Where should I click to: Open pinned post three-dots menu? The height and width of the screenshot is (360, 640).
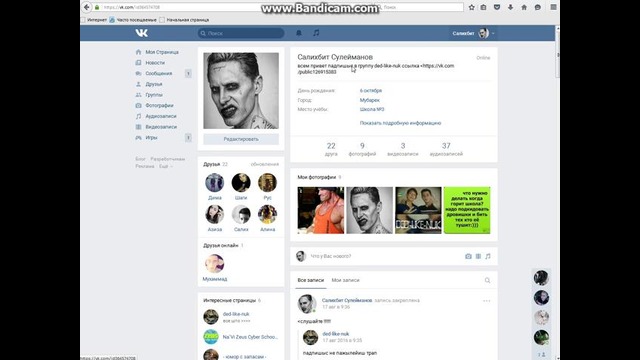[487, 301]
